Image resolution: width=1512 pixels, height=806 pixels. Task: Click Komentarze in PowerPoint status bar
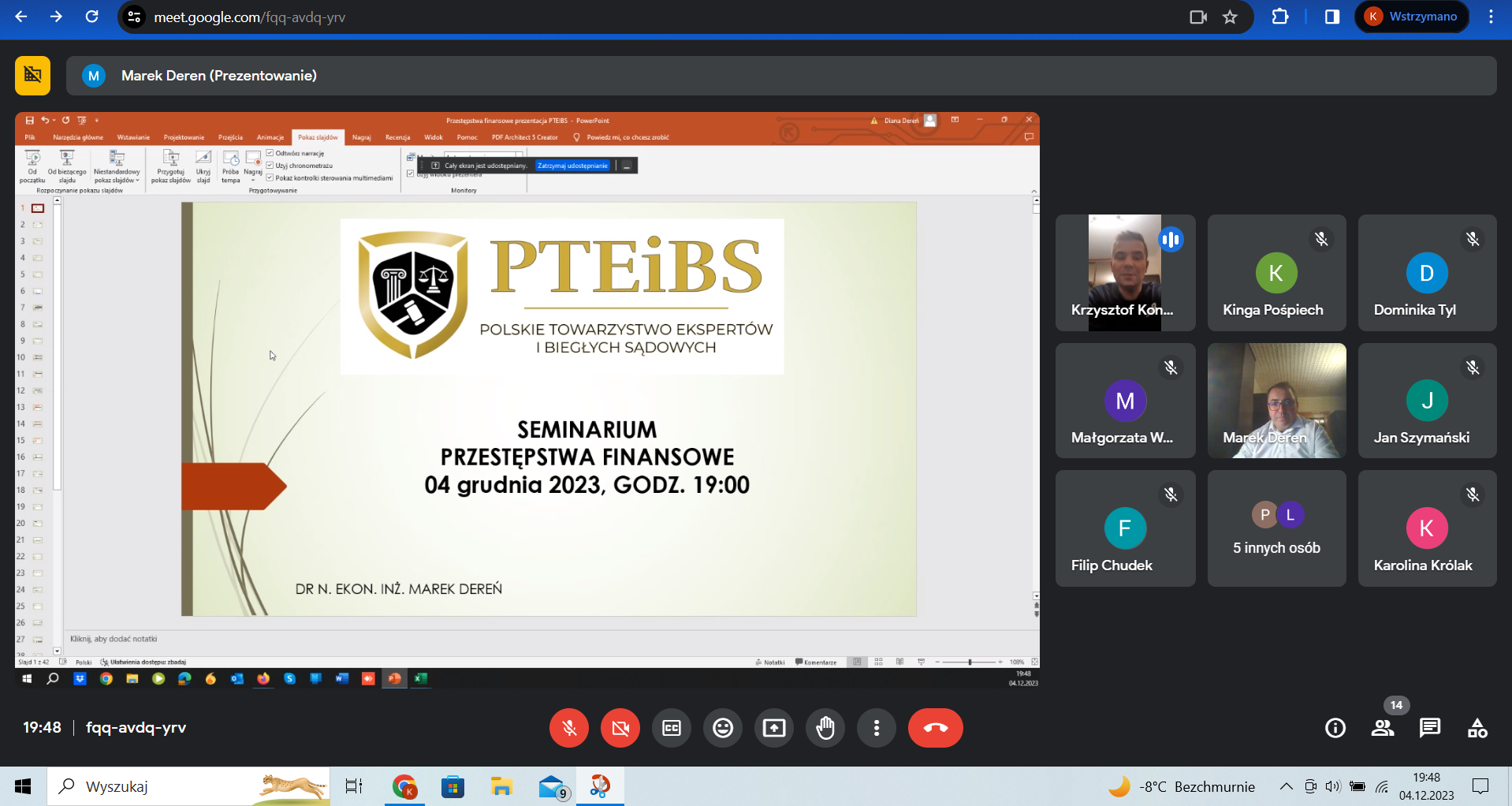click(x=816, y=662)
